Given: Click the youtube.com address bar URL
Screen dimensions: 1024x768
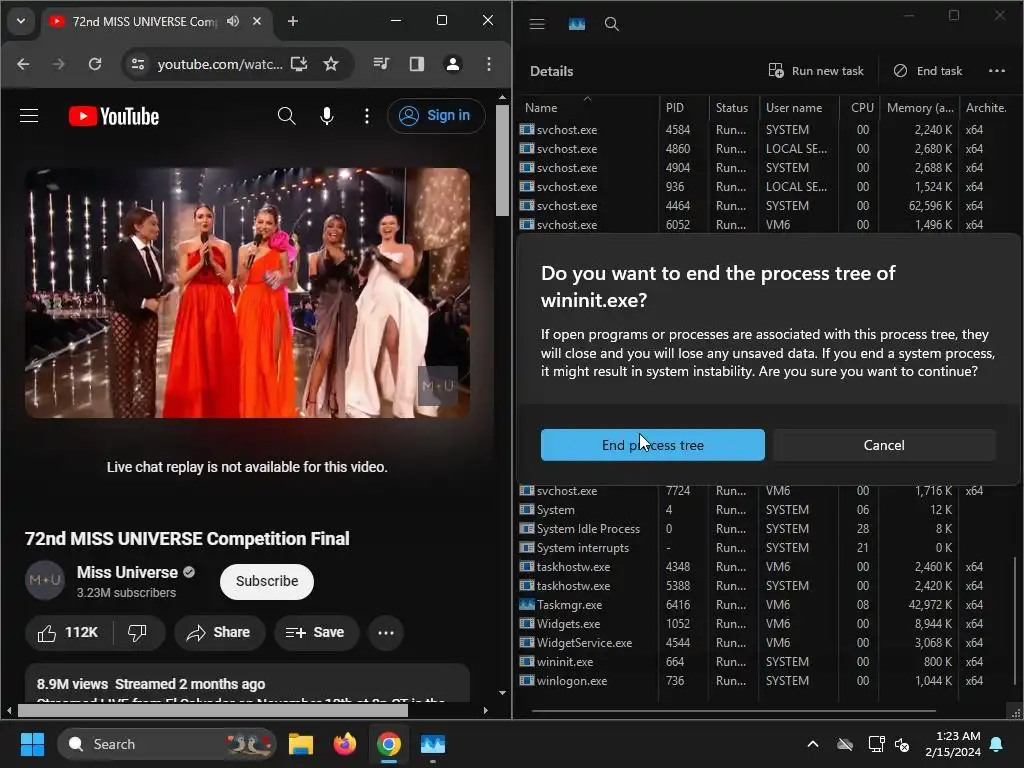Looking at the screenshot, I should tap(219, 64).
